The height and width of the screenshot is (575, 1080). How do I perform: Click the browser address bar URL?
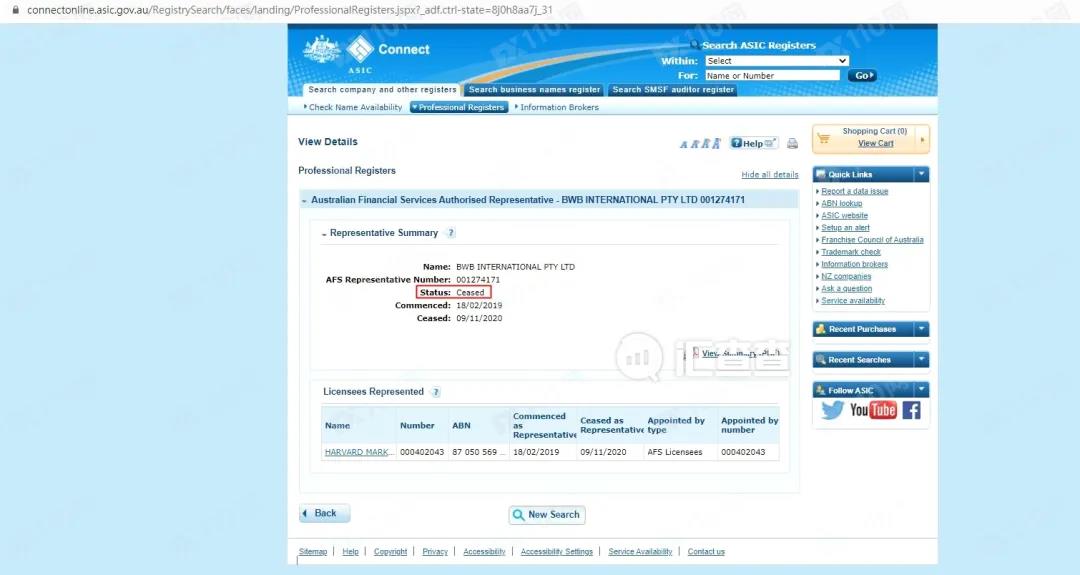pos(289,10)
